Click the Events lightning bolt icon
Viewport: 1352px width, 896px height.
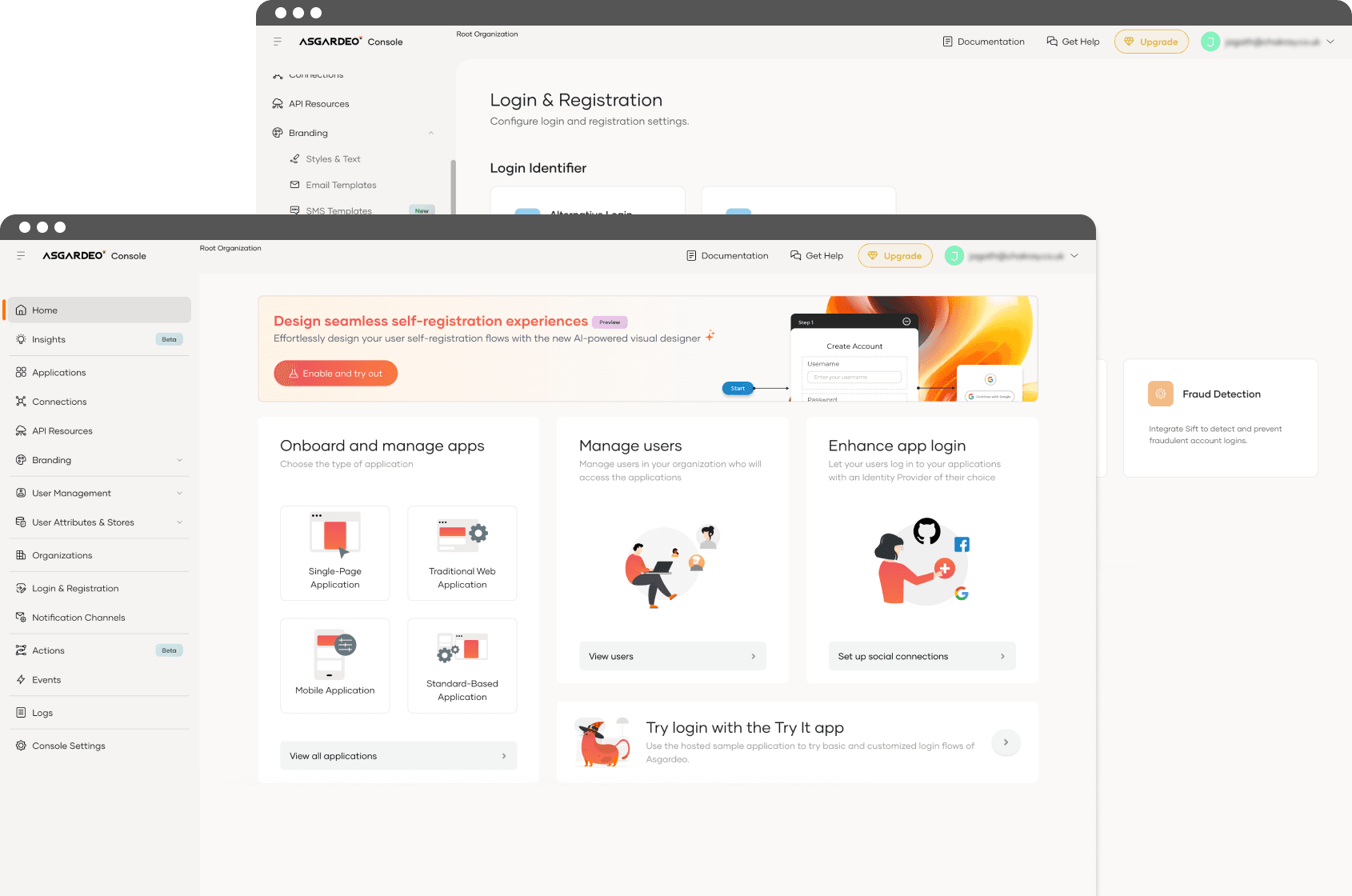[x=21, y=680]
